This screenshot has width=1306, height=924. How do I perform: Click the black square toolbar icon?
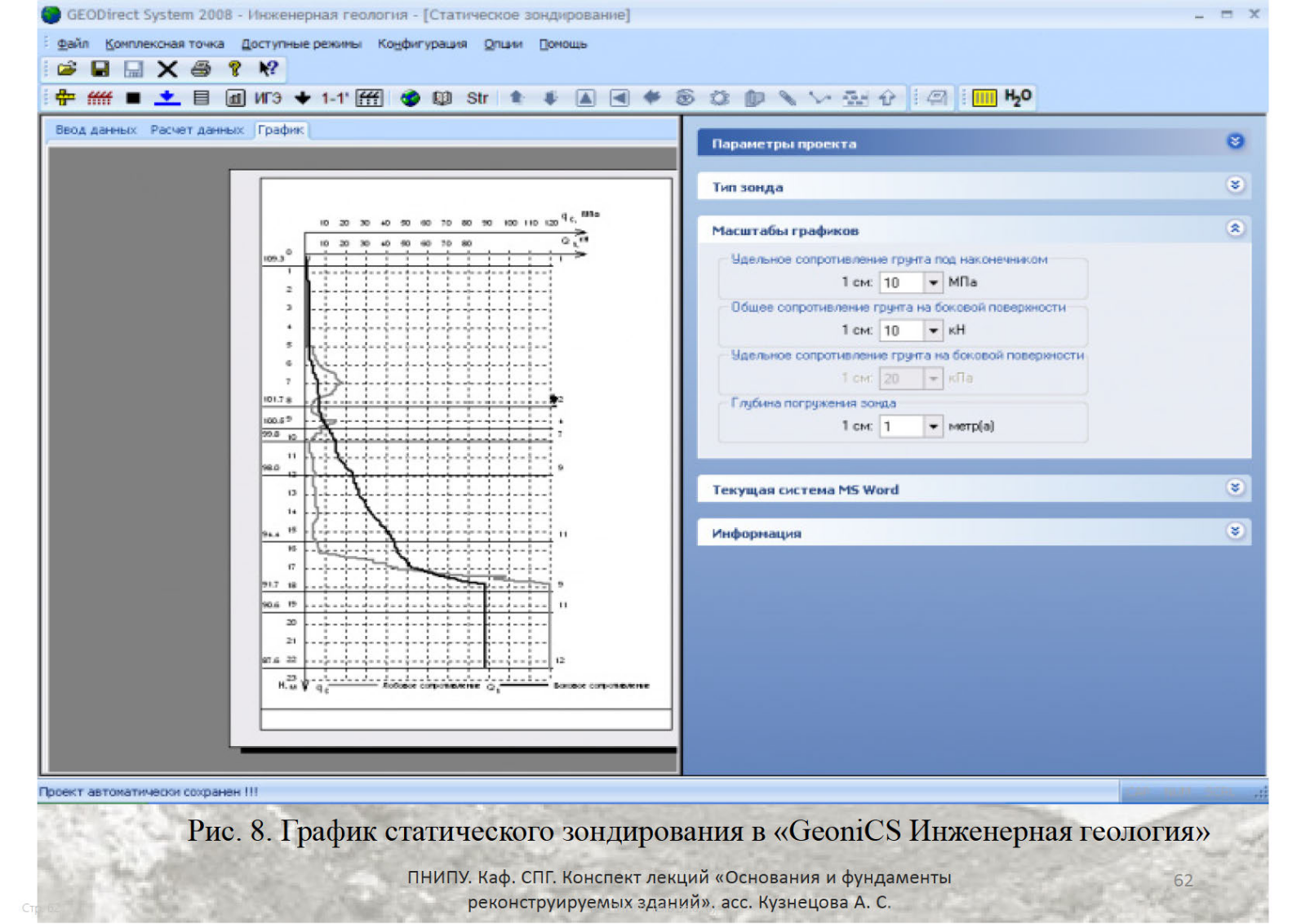[133, 99]
